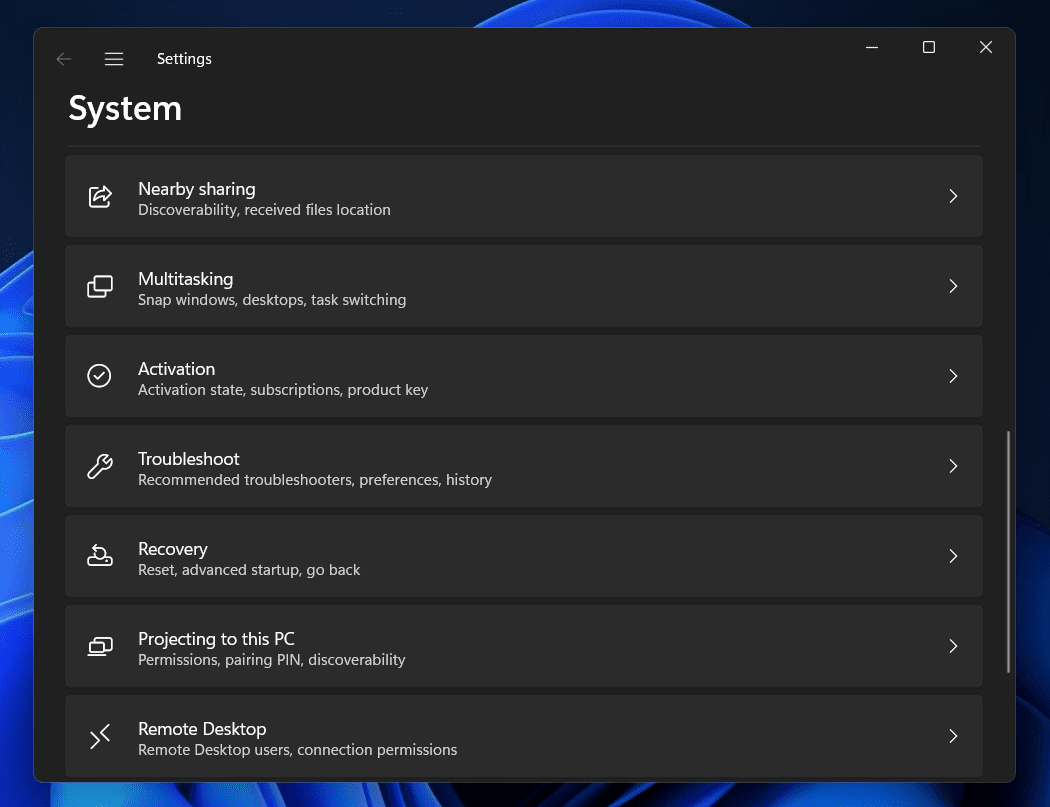
Task: Click the Nearby sharing share icon
Action: 100,197
